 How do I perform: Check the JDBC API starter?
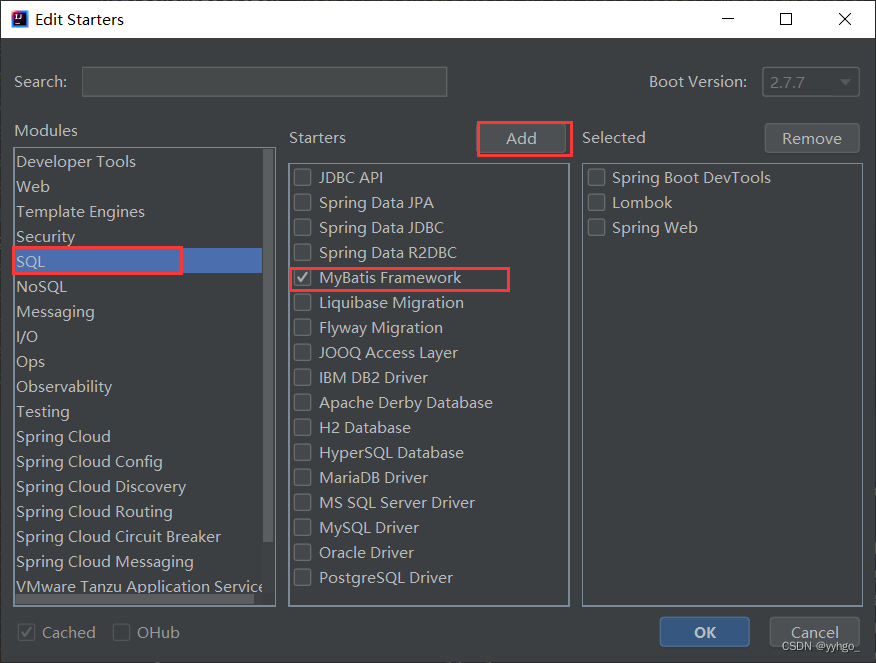(303, 178)
